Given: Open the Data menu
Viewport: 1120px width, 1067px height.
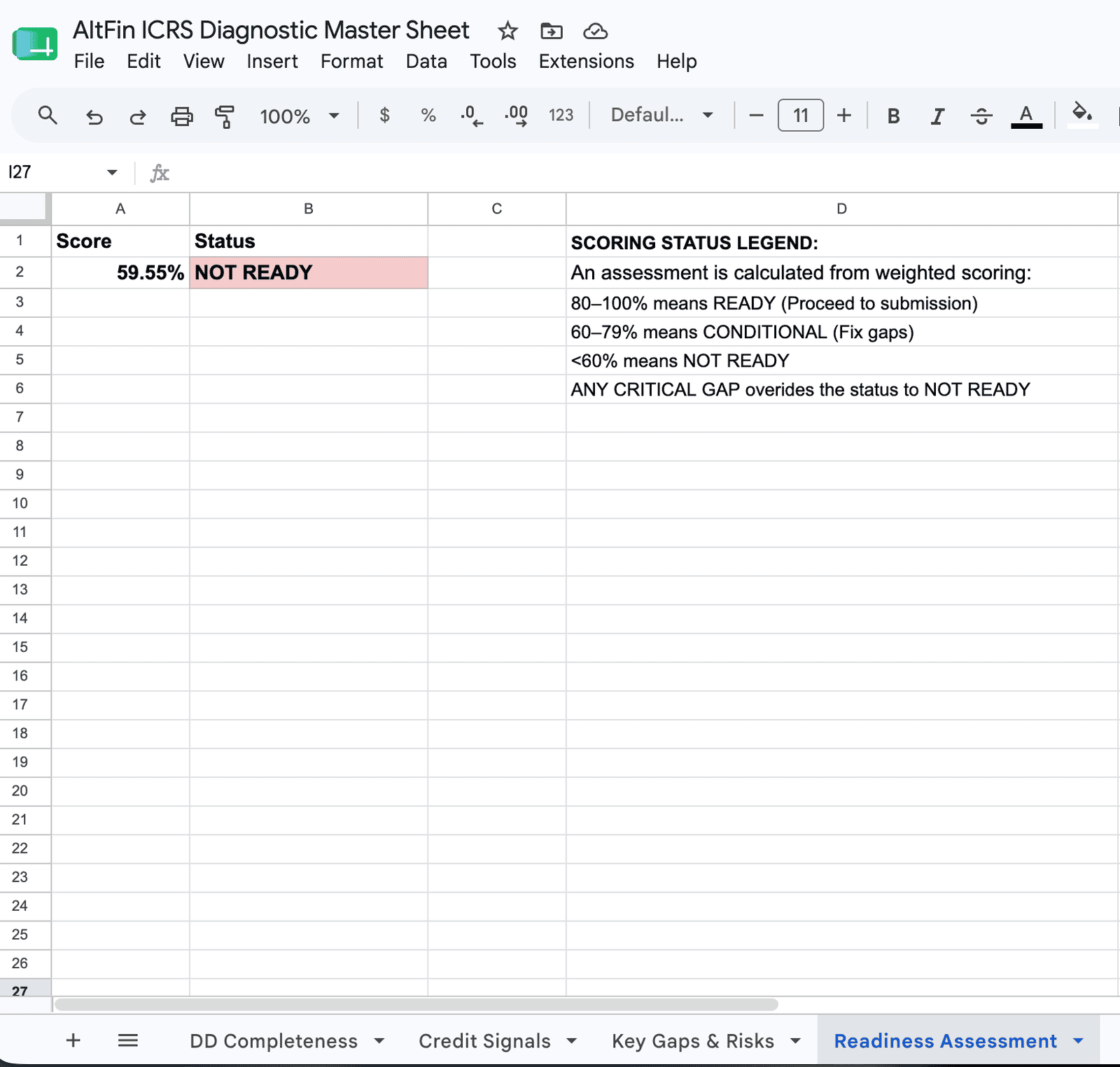Looking at the screenshot, I should click(426, 62).
